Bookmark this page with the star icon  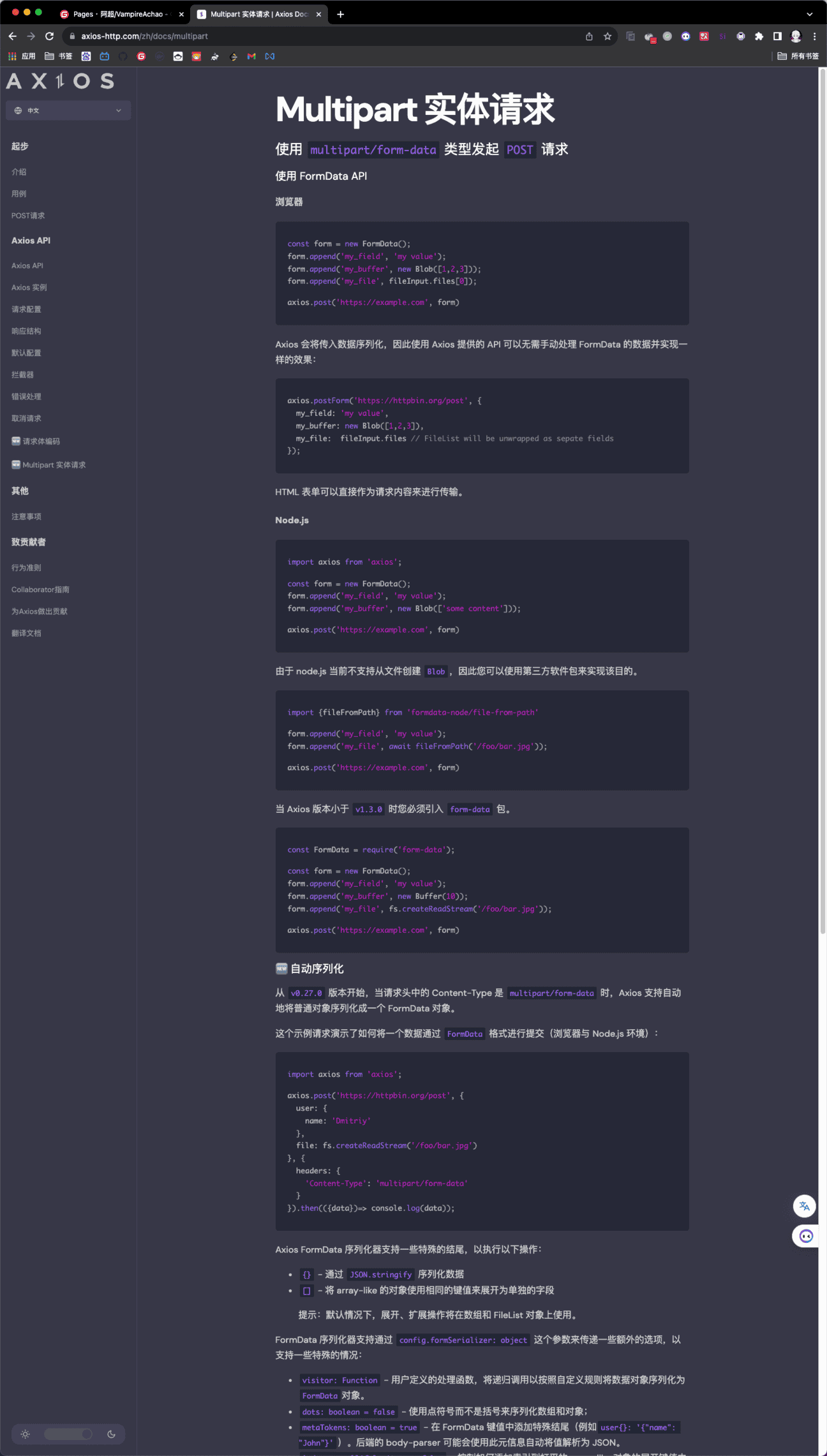(607, 36)
